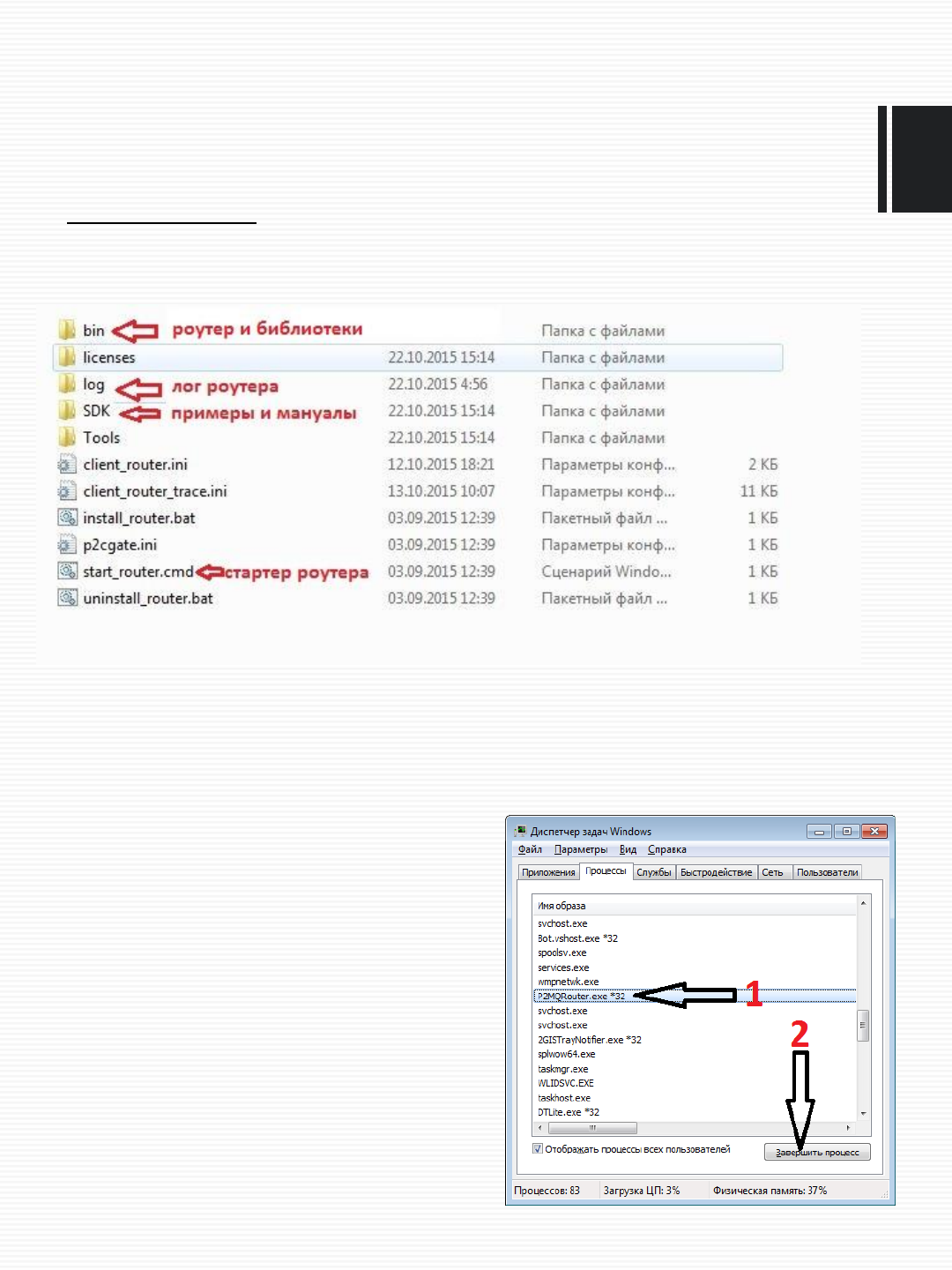Image resolution: width=952 pixels, height=1270 pixels.
Task: Click the start_router.cmd file icon
Action: tap(67, 571)
